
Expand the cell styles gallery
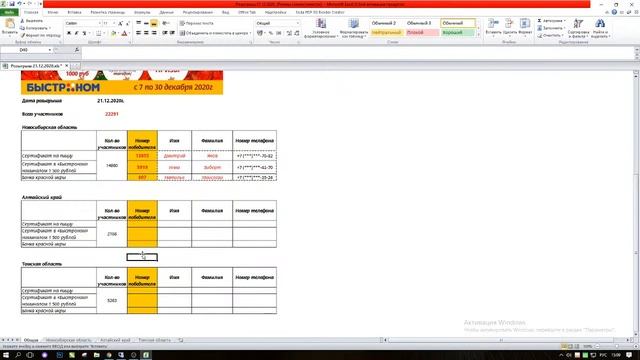(x=478, y=36)
